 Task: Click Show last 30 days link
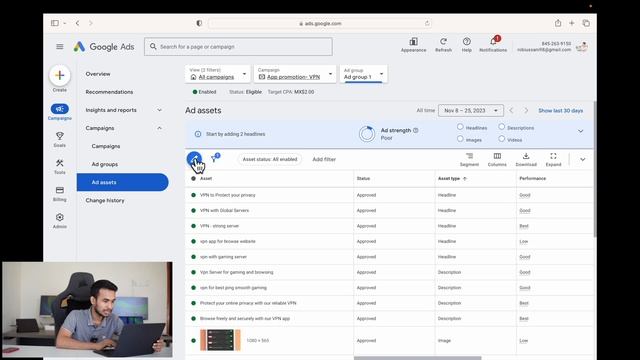(560, 111)
